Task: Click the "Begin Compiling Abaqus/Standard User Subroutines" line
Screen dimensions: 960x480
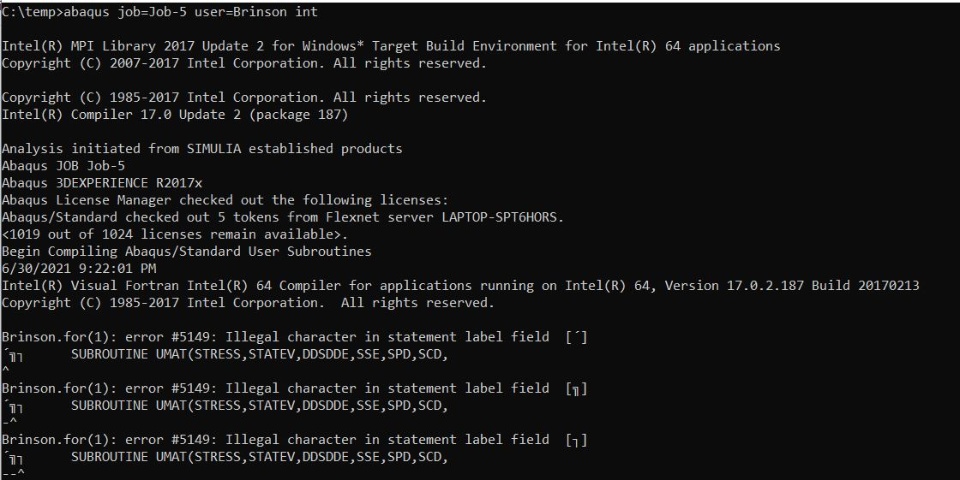Action: (x=186, y=251)
